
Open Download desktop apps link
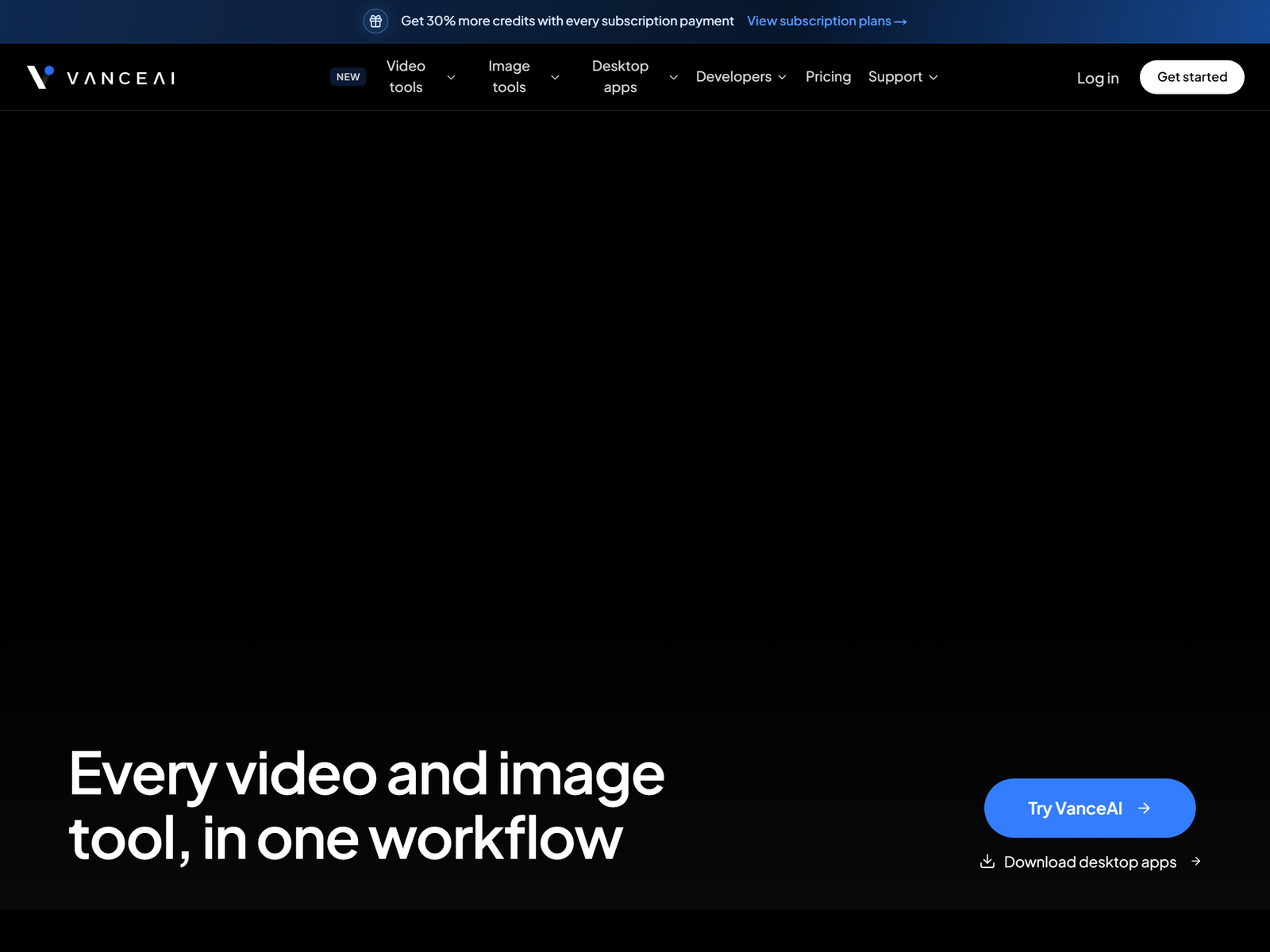pos(1090,862)
